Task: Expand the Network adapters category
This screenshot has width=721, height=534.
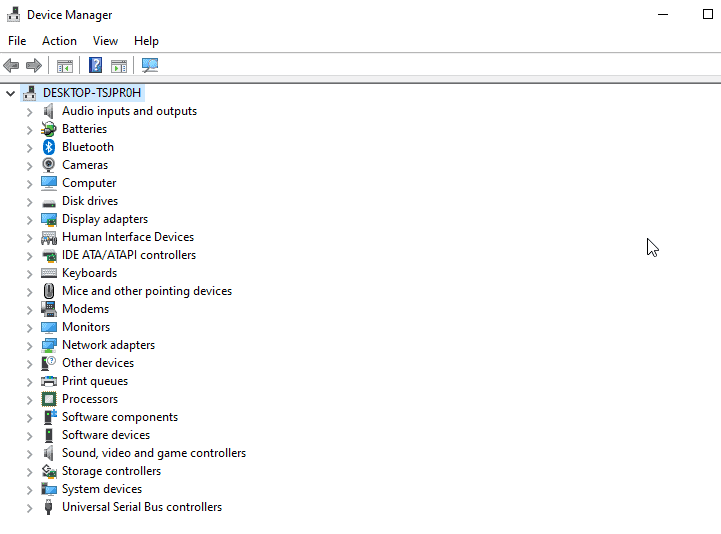Action: tap(30, 346)
